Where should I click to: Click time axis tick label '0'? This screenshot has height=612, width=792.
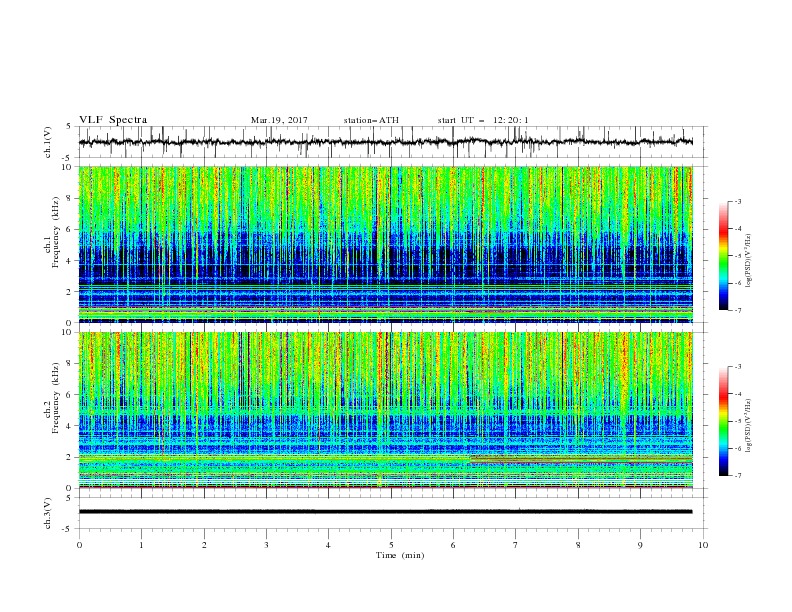79,545
